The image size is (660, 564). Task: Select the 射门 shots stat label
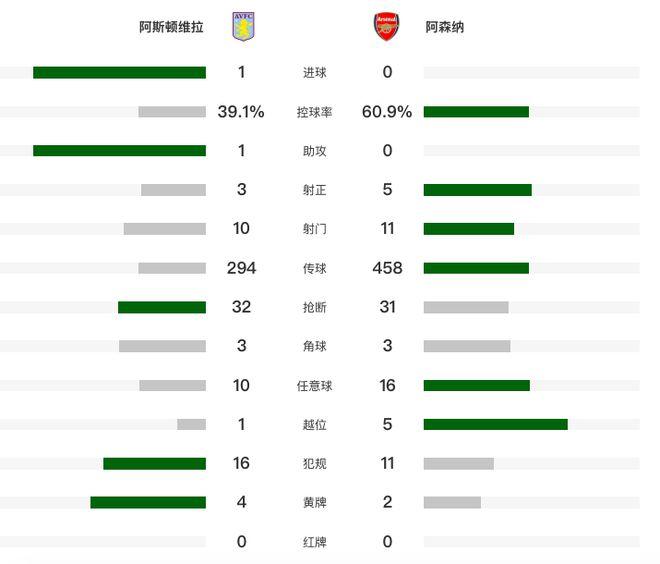click(314, 229)
